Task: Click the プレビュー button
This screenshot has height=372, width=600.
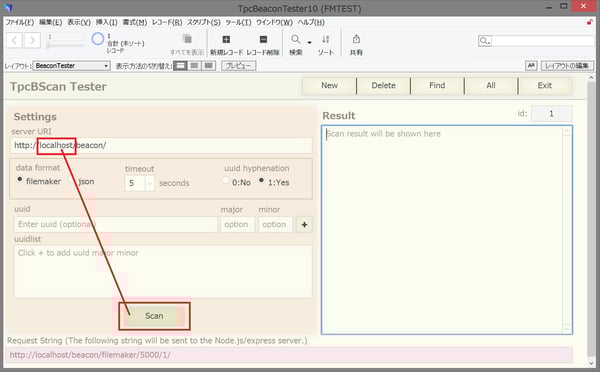Action: [x=239, y=66]
